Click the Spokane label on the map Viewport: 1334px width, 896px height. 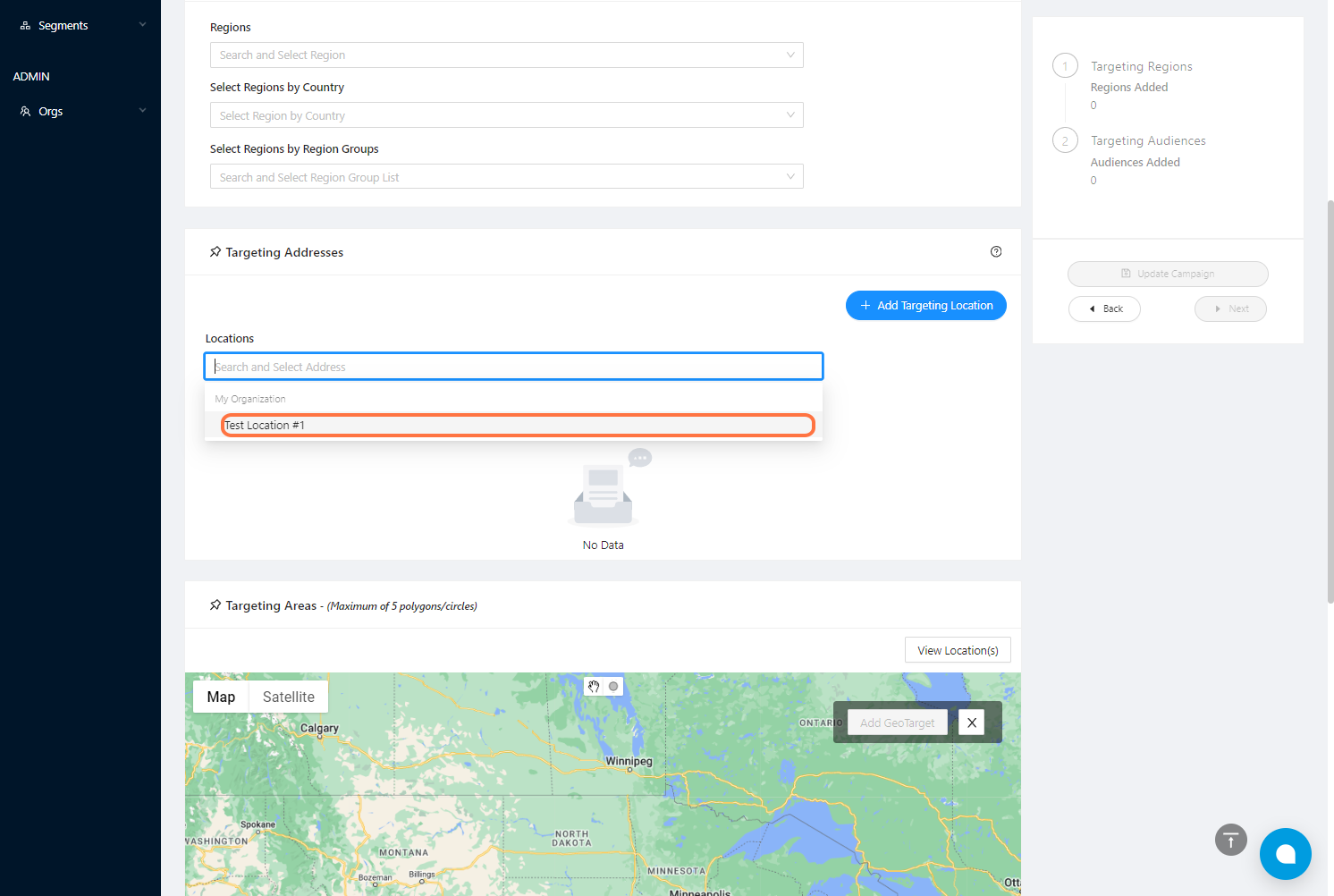[258, 824]
